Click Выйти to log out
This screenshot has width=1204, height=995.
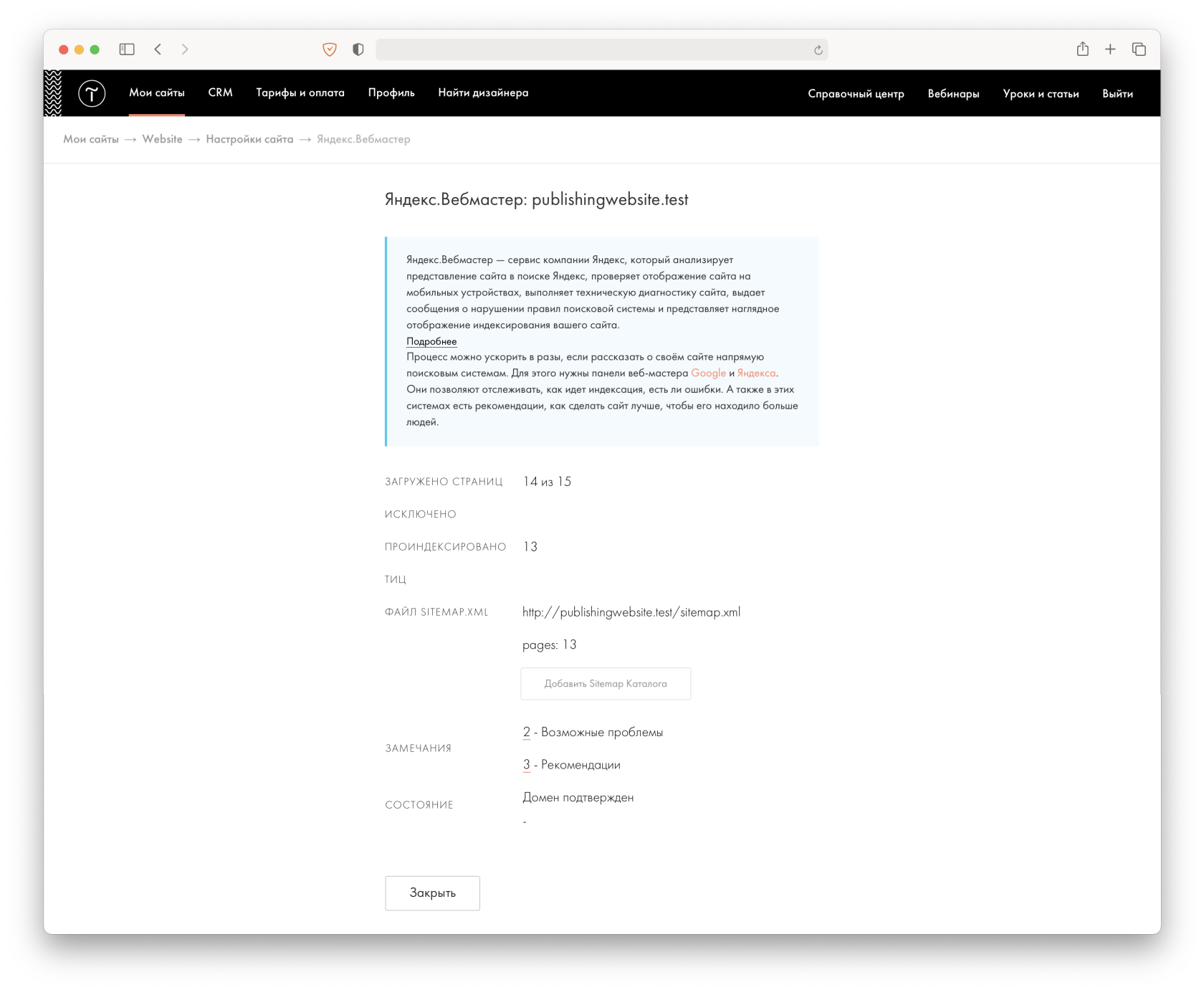1117,94
